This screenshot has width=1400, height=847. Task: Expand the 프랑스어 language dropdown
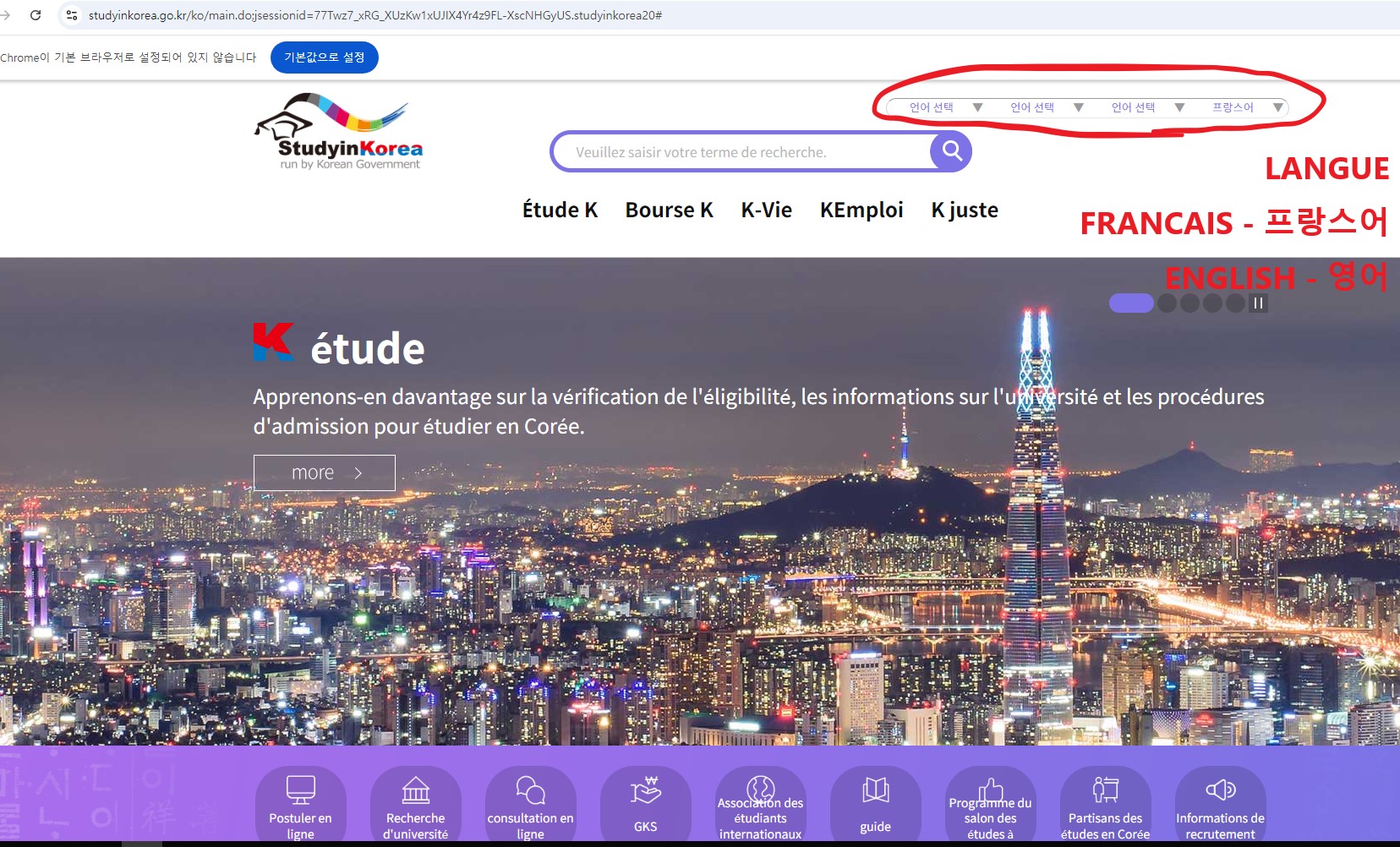pos(1248,107)
